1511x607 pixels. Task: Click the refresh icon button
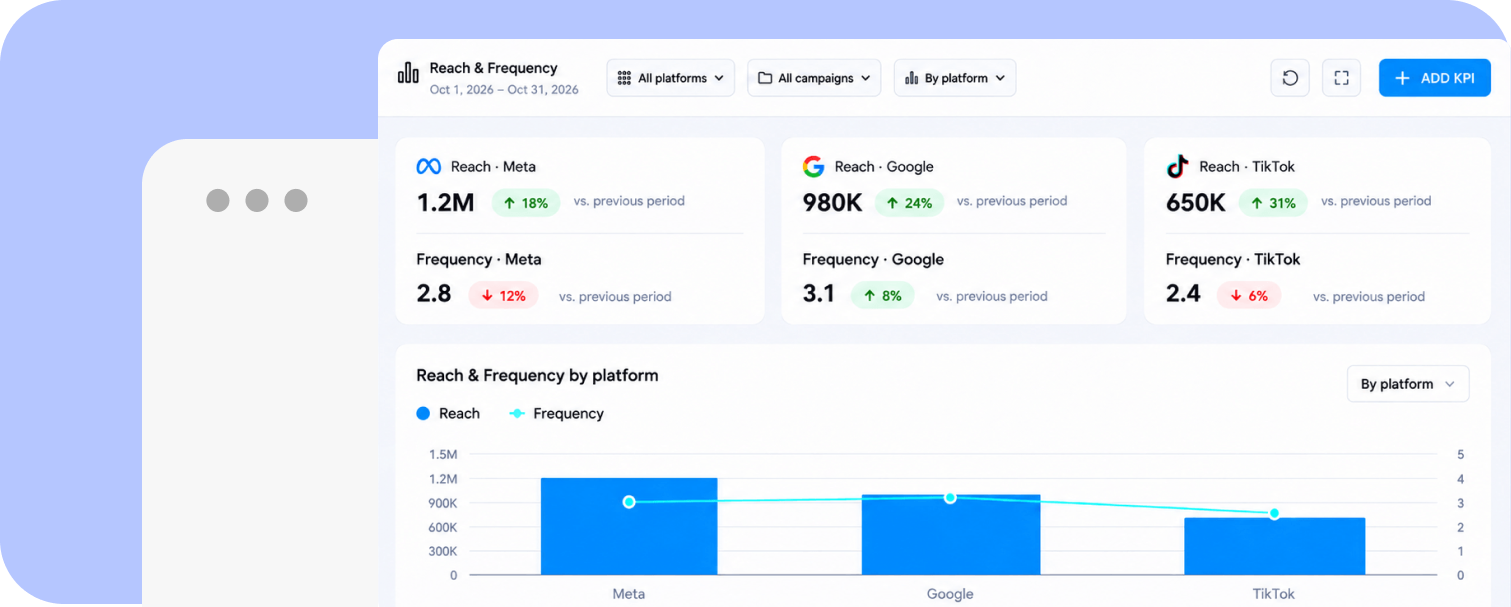1290,78
